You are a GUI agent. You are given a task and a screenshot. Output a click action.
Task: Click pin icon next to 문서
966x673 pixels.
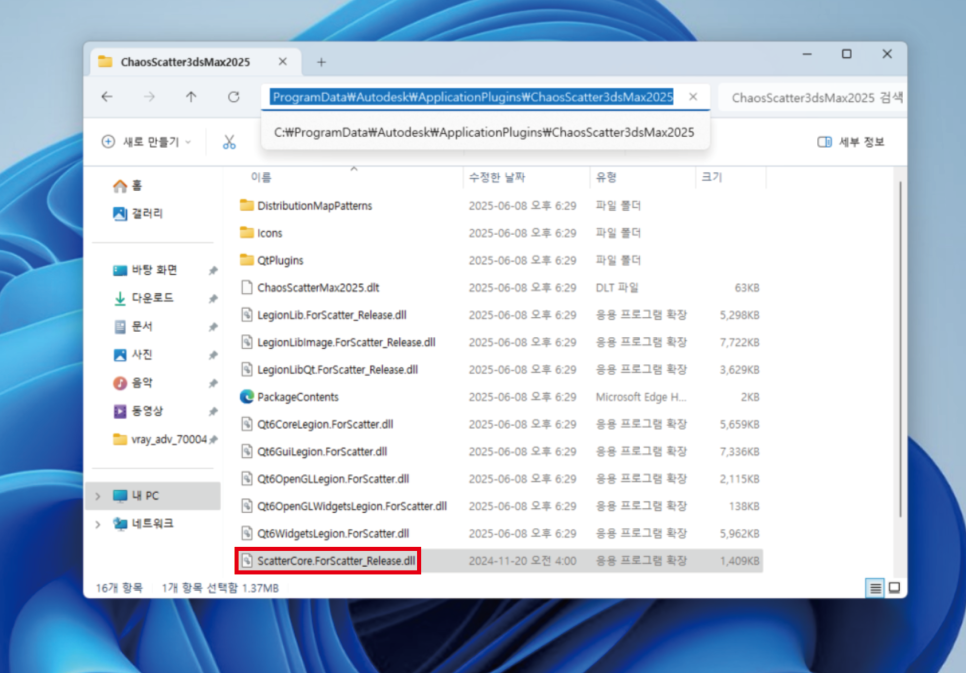point(213,327)
